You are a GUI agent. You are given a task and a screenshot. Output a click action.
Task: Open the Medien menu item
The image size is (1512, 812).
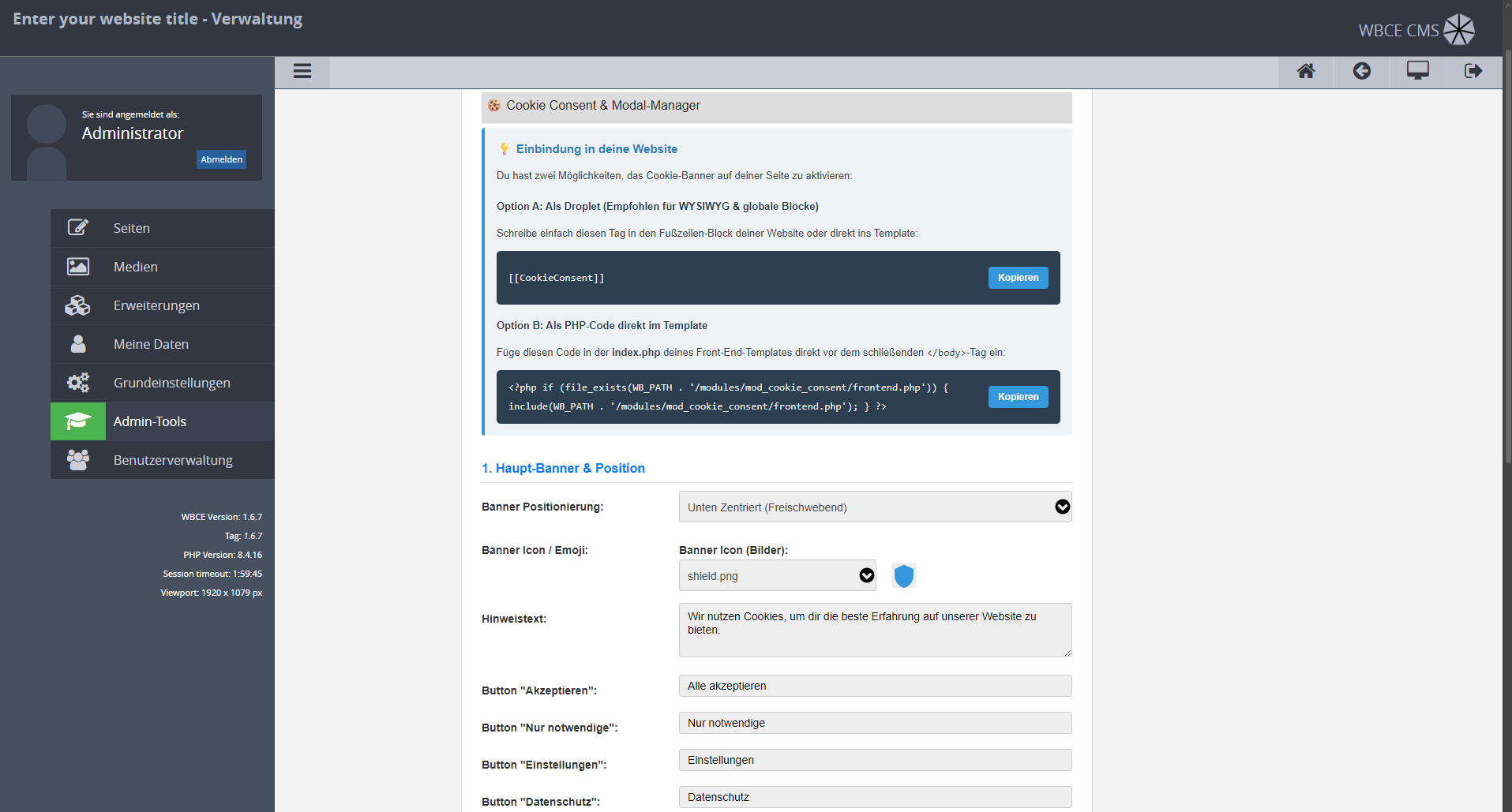[163, 267]
